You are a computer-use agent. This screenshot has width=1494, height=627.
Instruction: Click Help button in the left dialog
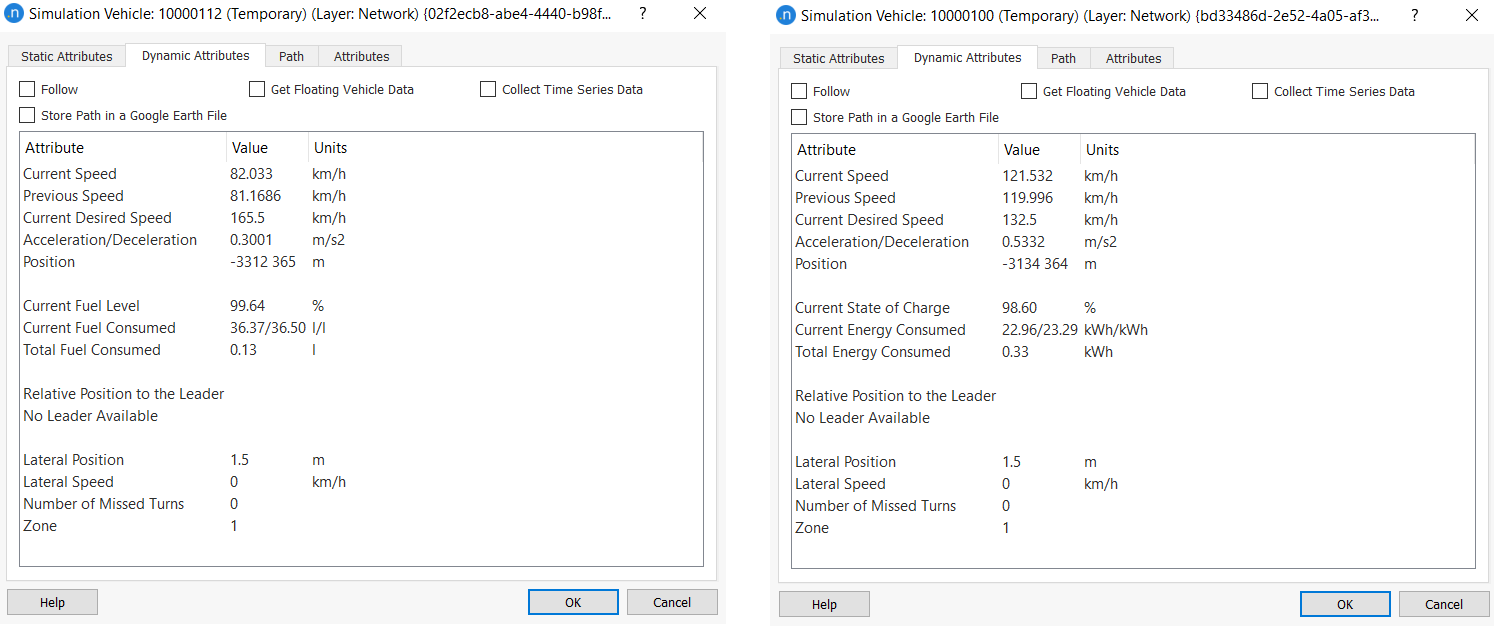point(52,602)
